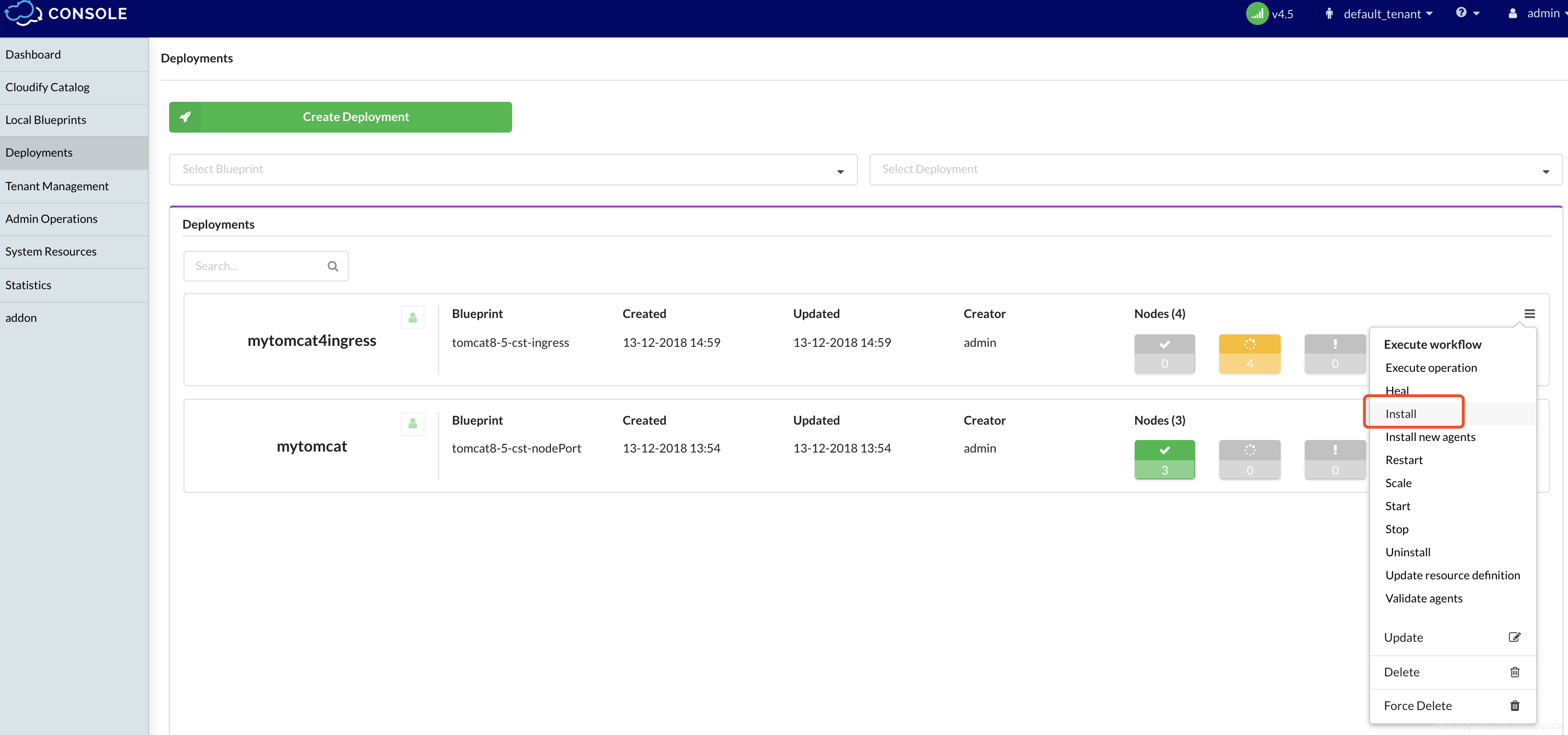The width and height of the screenshot is (1568, 735).
Task: Select Validate agents workflow
Action: tap(1423, 599)
